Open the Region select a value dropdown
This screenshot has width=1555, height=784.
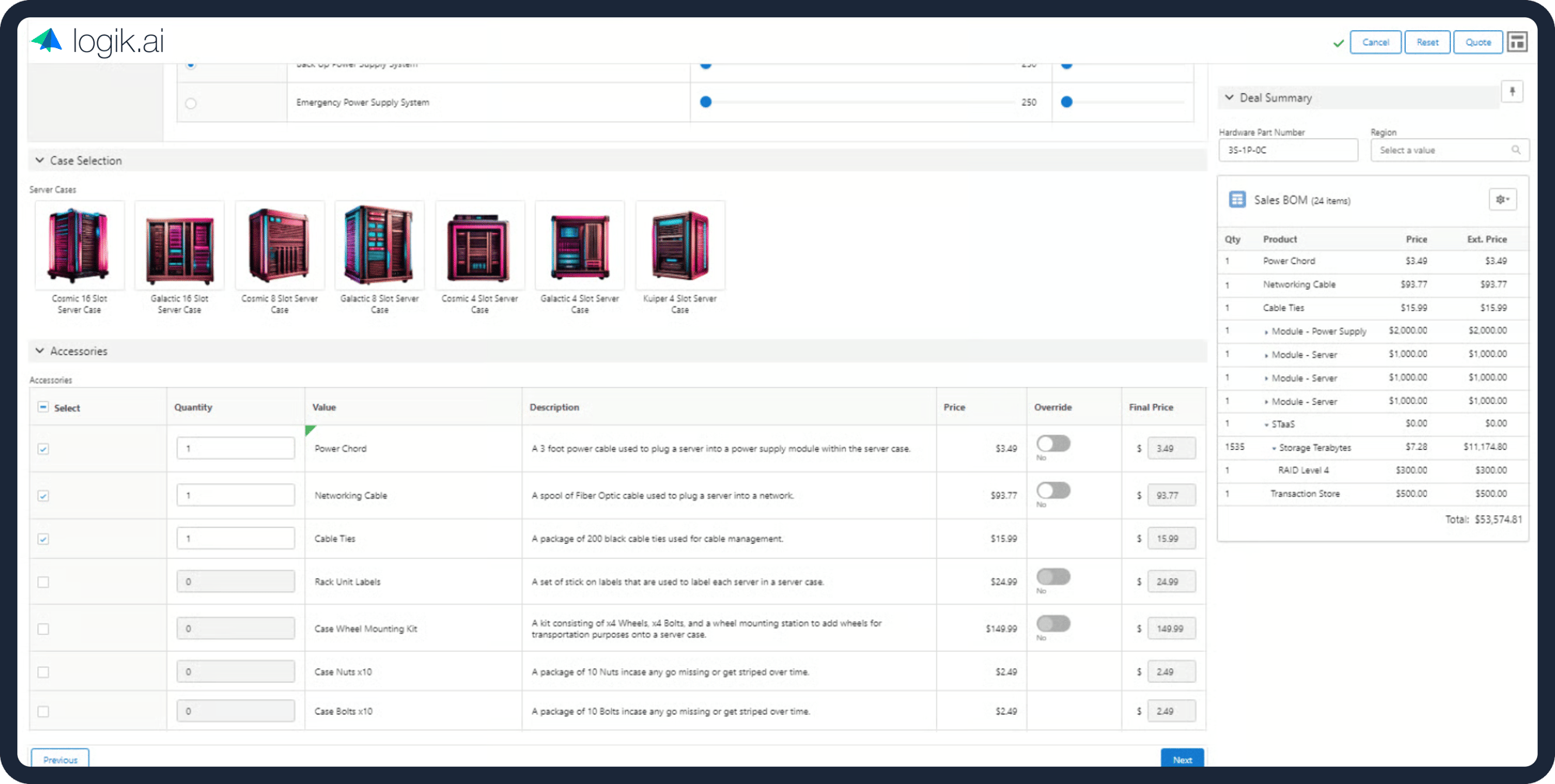pyautogui.click(x=1449, y=150)
